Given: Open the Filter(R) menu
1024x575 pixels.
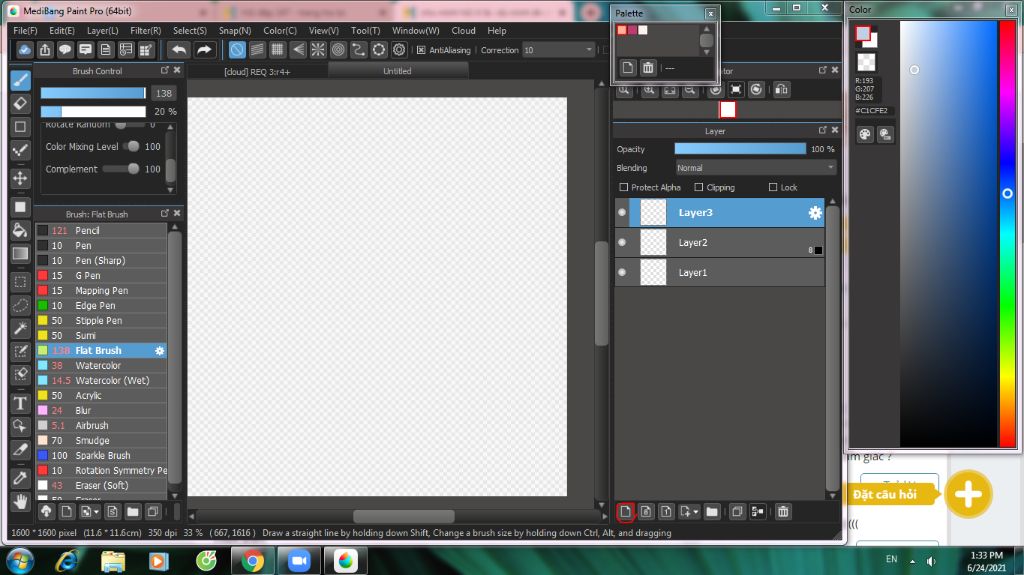Looking at the screenshot, I should pos(146,31).
